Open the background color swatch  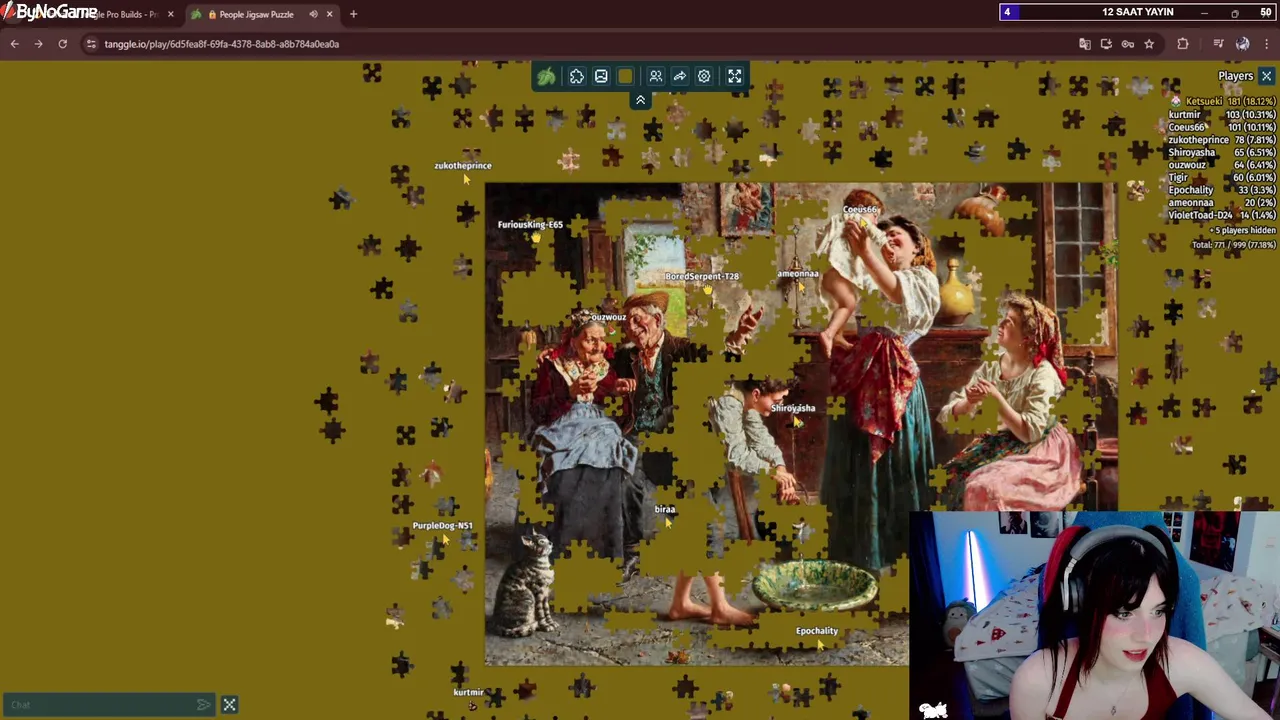[625, 76]
